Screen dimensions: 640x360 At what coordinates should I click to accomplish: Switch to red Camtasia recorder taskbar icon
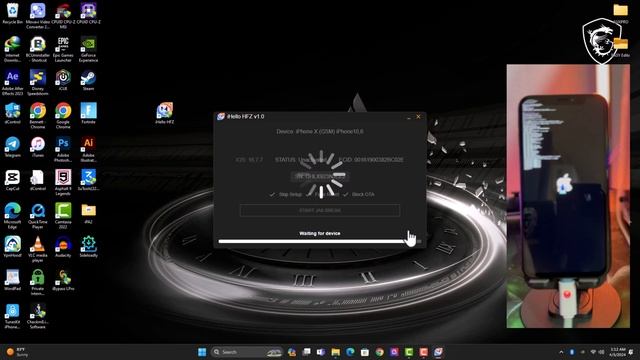(x=424, y=352)
